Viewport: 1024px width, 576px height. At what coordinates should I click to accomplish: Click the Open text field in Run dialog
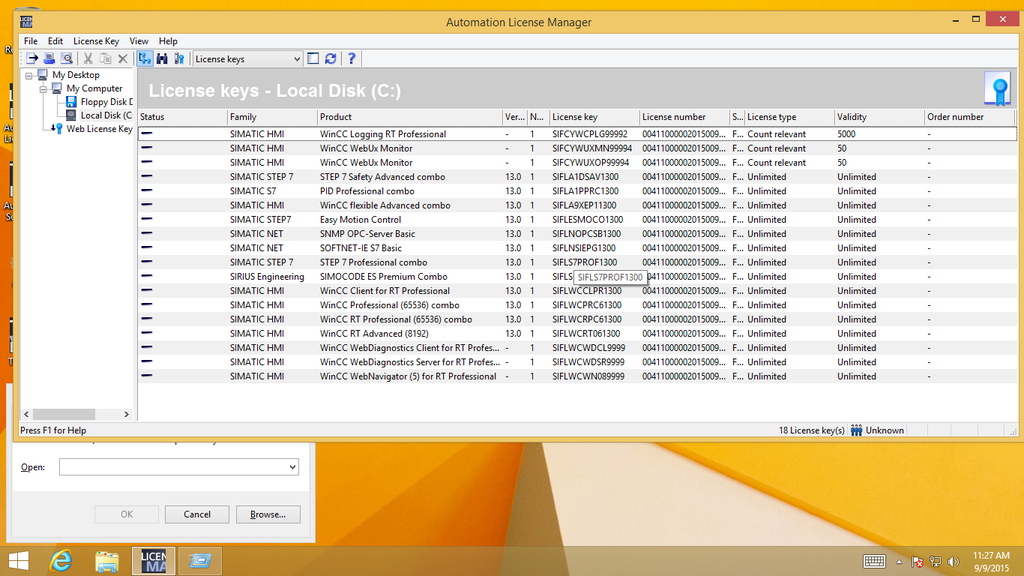[173, 467]
